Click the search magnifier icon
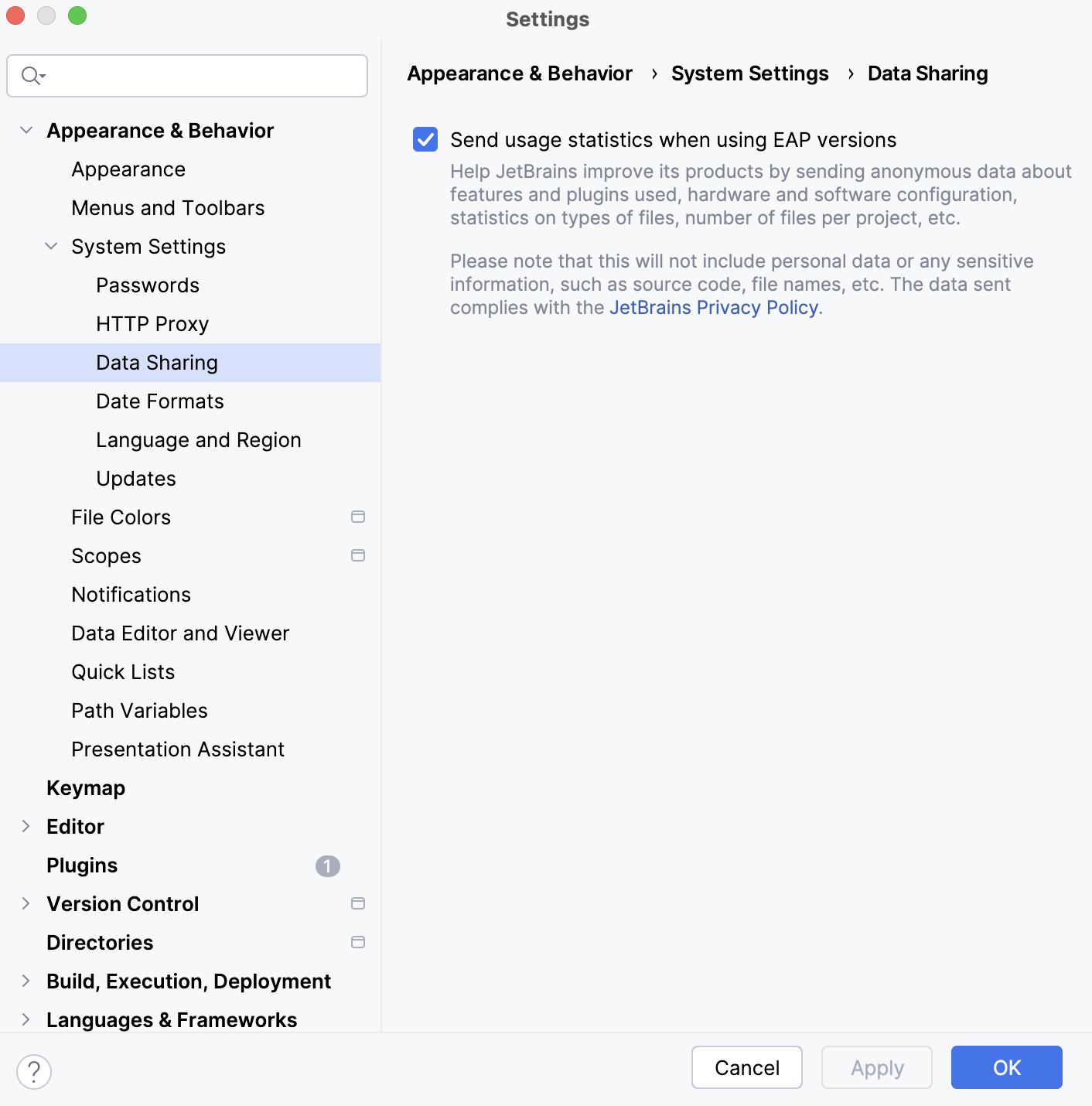 coord(32,76)
